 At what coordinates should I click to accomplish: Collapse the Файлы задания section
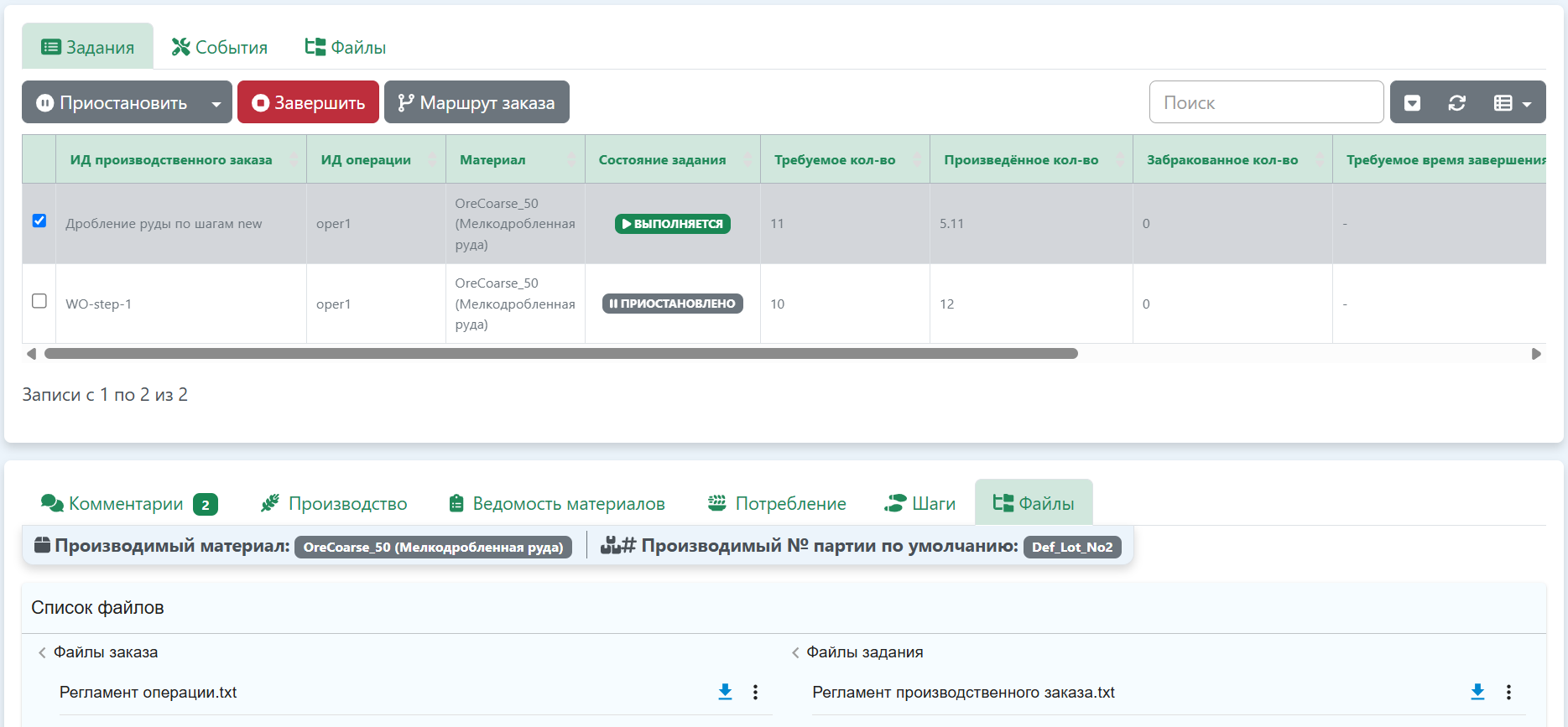[x=795, y=652]
